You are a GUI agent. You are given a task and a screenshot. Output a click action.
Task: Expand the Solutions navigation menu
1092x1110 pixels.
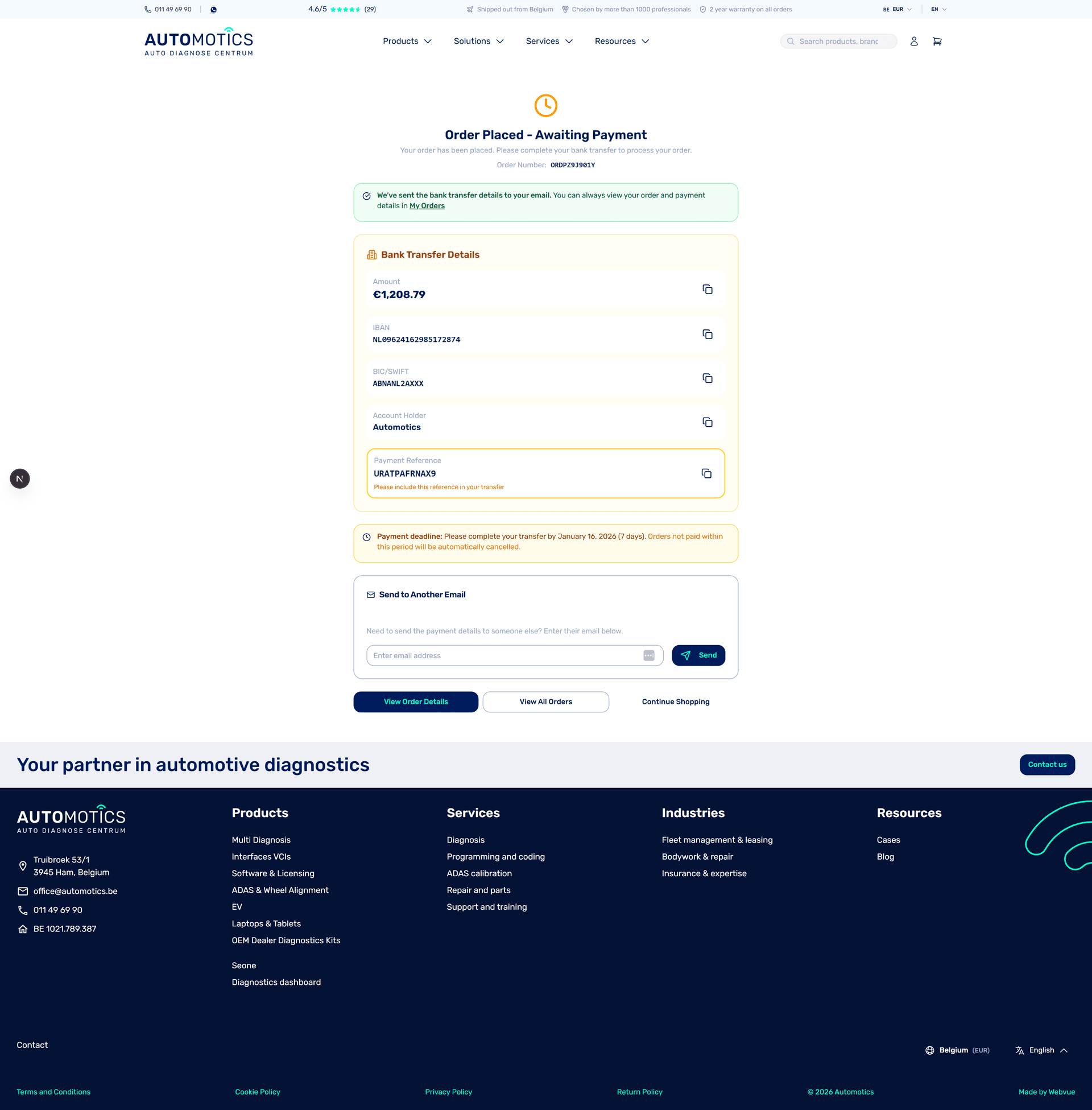478,42
